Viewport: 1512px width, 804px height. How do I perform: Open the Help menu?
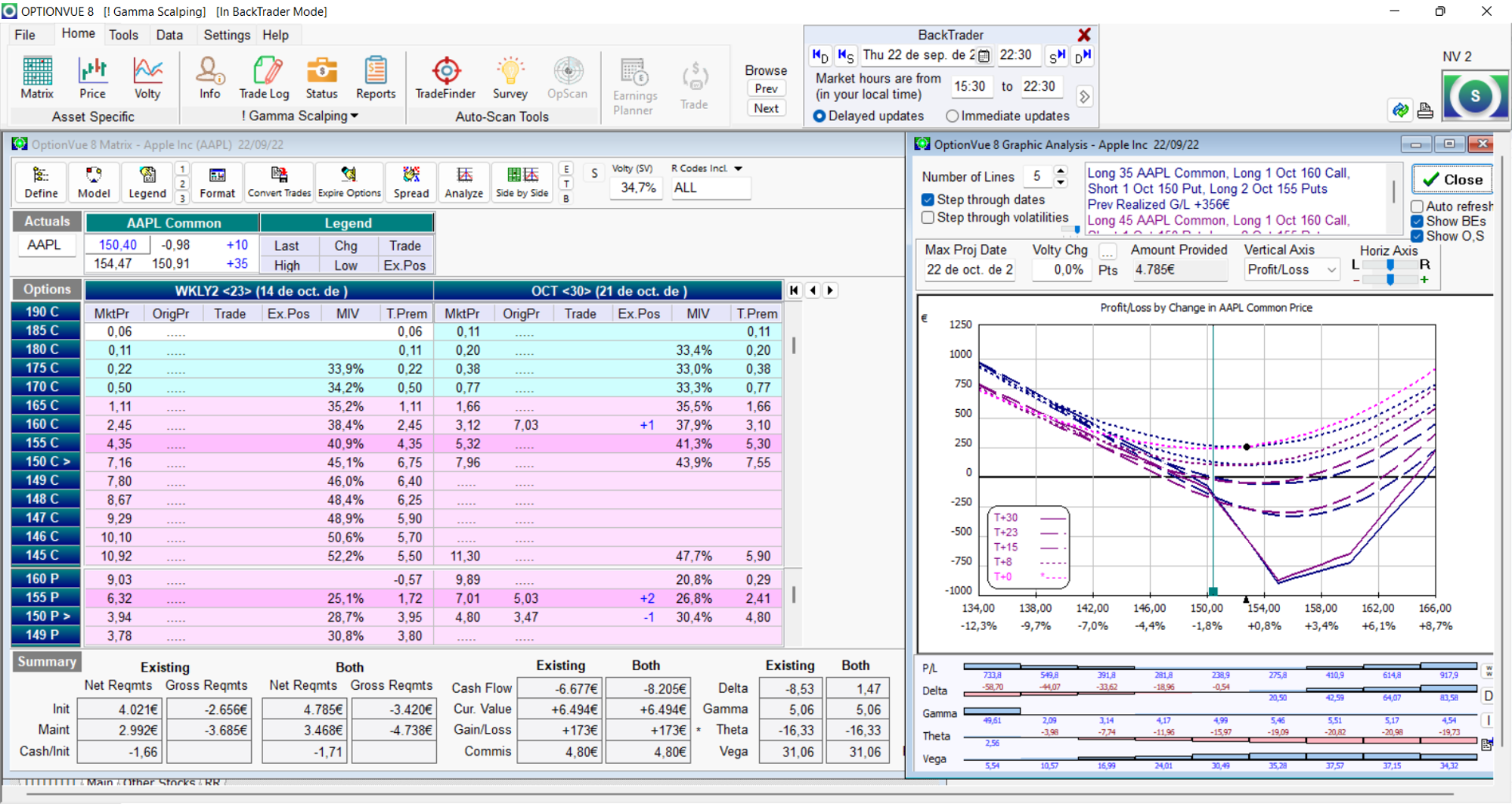point(275,35)
